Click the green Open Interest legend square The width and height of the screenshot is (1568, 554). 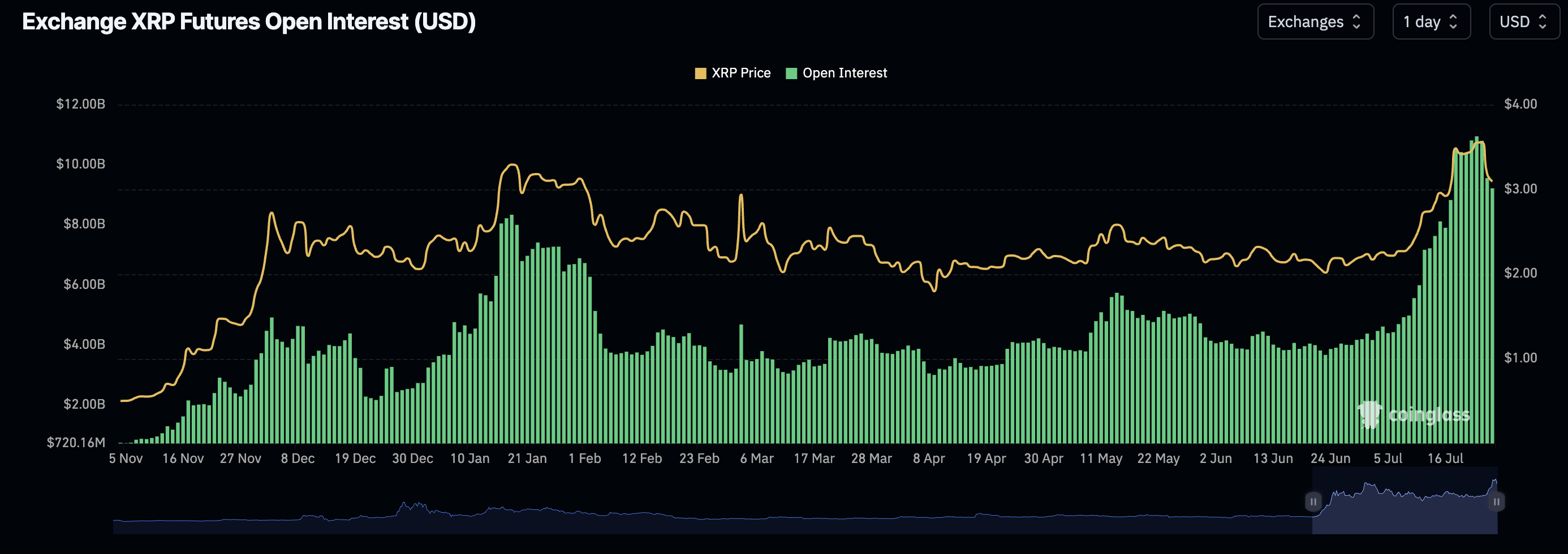tap(791, 73)
